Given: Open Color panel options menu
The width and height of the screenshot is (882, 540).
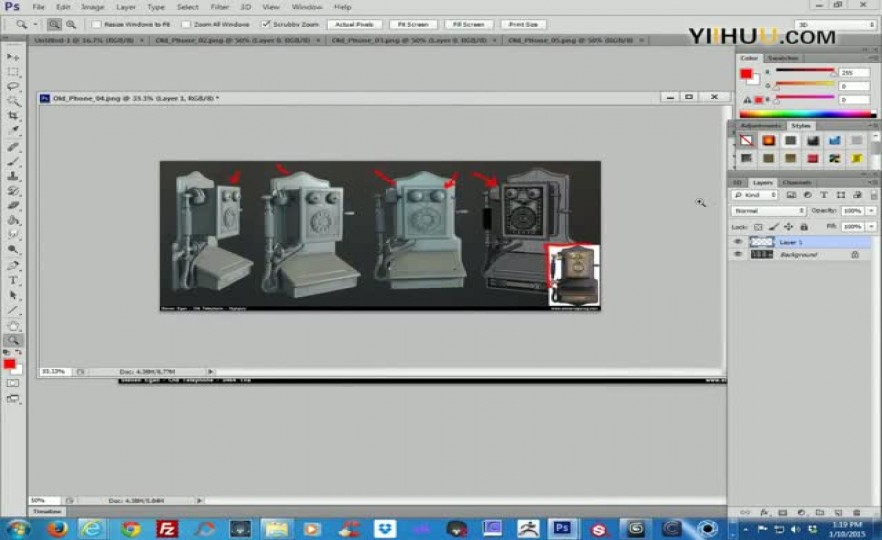Looking at the screenshot, I should click(x=873, y=58).
